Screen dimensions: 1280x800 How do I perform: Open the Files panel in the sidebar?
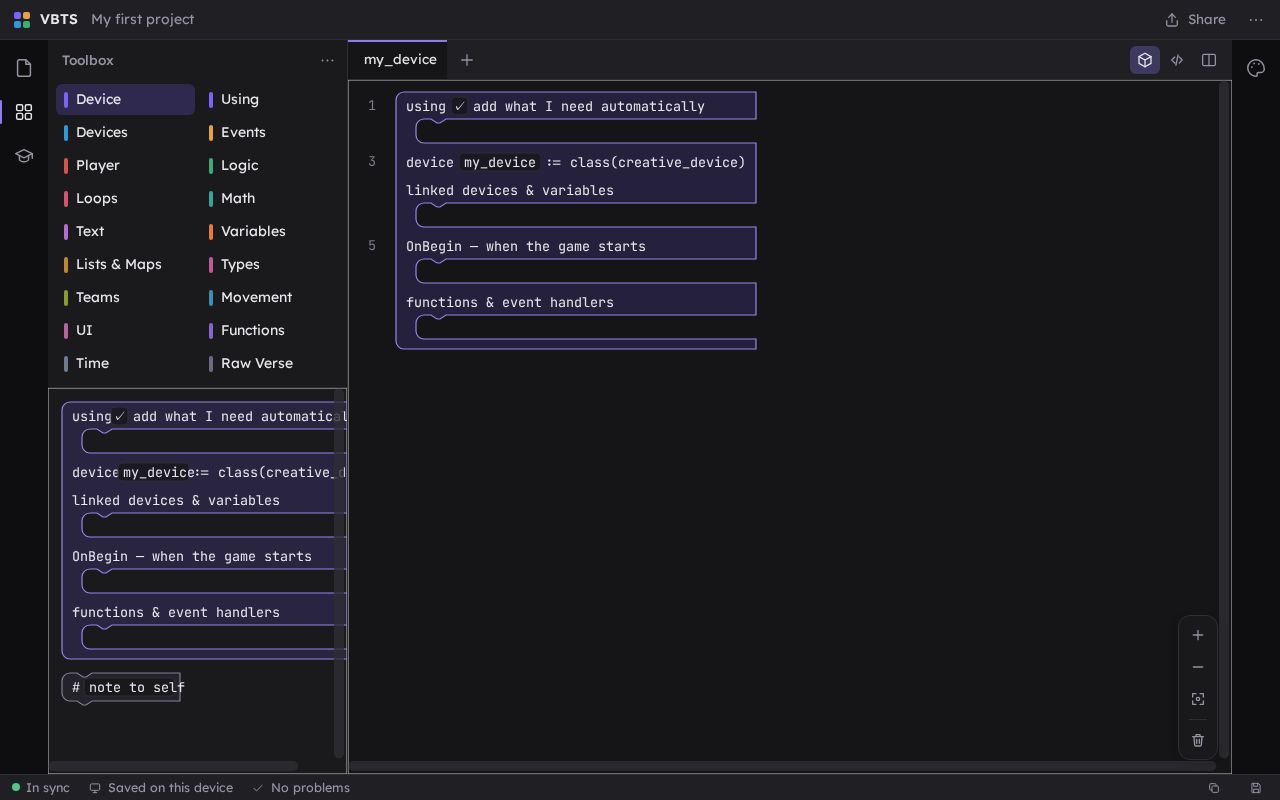pyautogui.click(x=24, y=68)
